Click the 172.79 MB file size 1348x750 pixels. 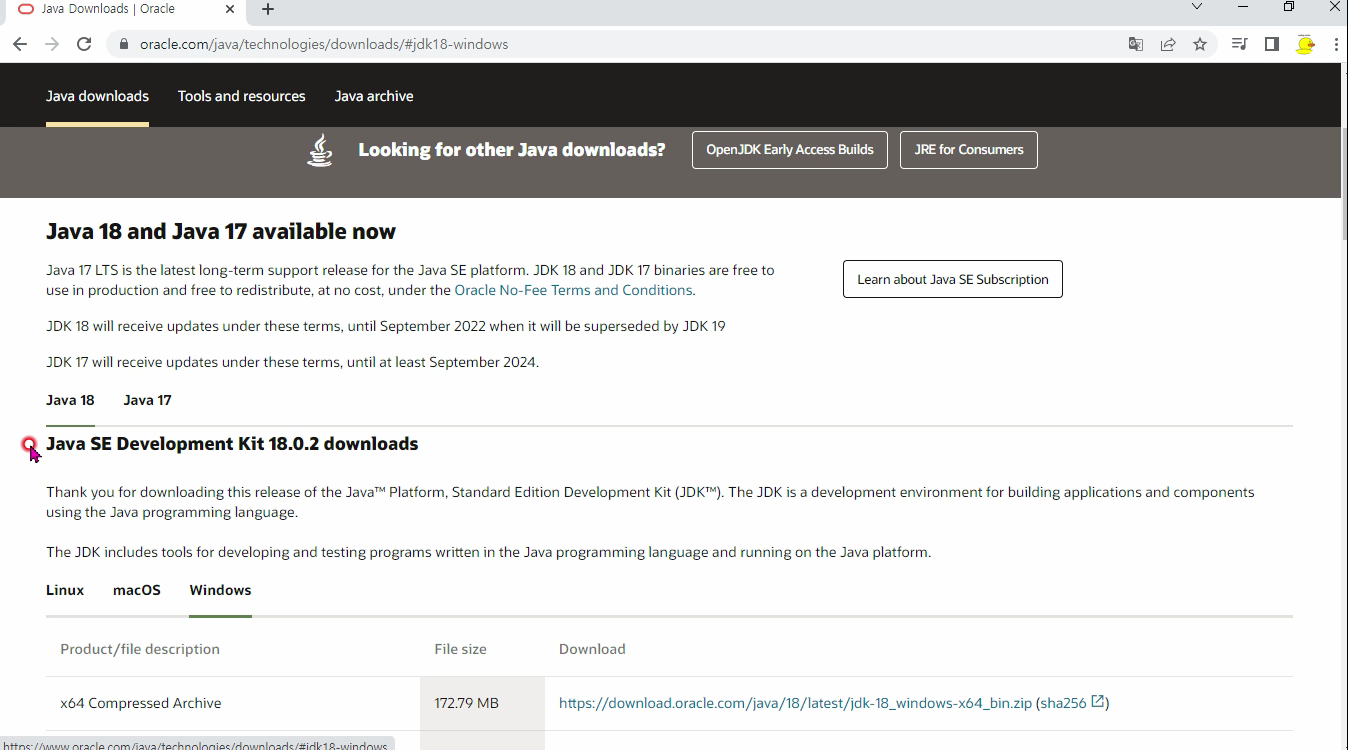pyautogui.click(x=466, y=703)
